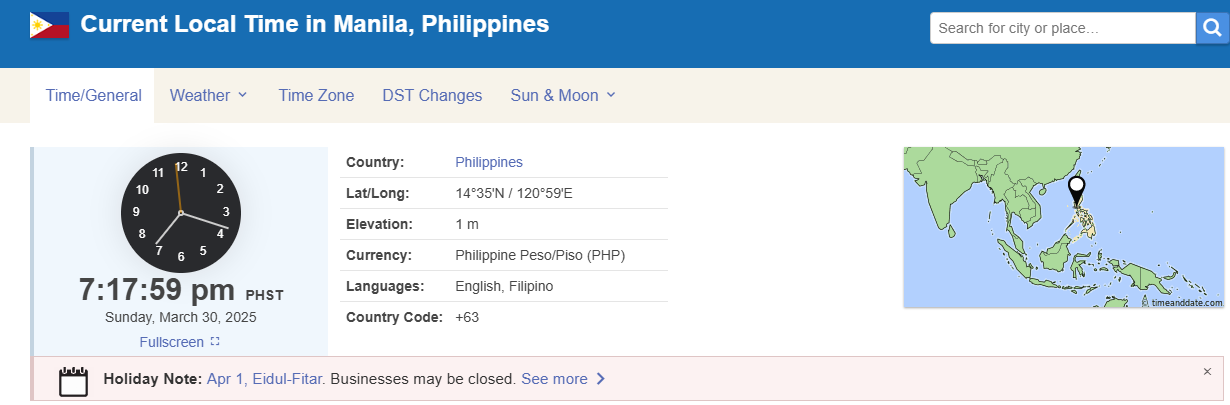
Task: Click the map location pin marker
Action: point(1076,188)
